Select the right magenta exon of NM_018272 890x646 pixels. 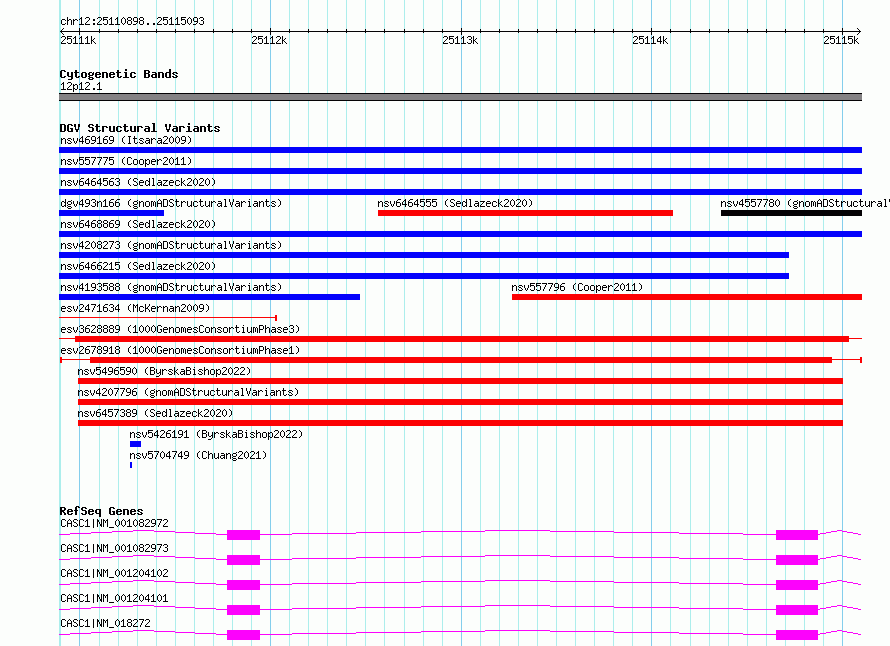[797, 635]
